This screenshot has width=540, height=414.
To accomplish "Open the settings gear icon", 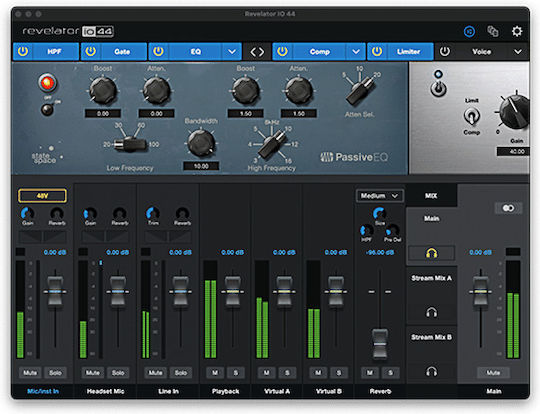I will tap(517, 31).
